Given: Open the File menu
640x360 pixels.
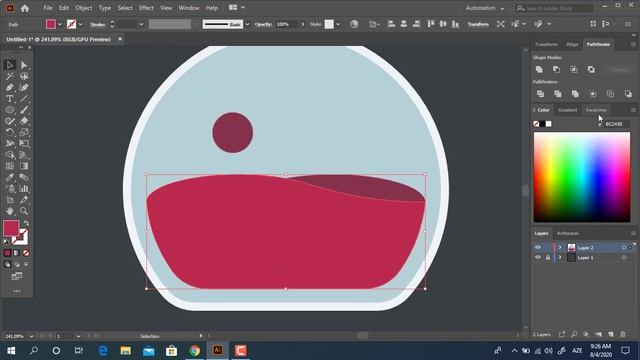Looking at the screenshot, I should coord(48,8).
